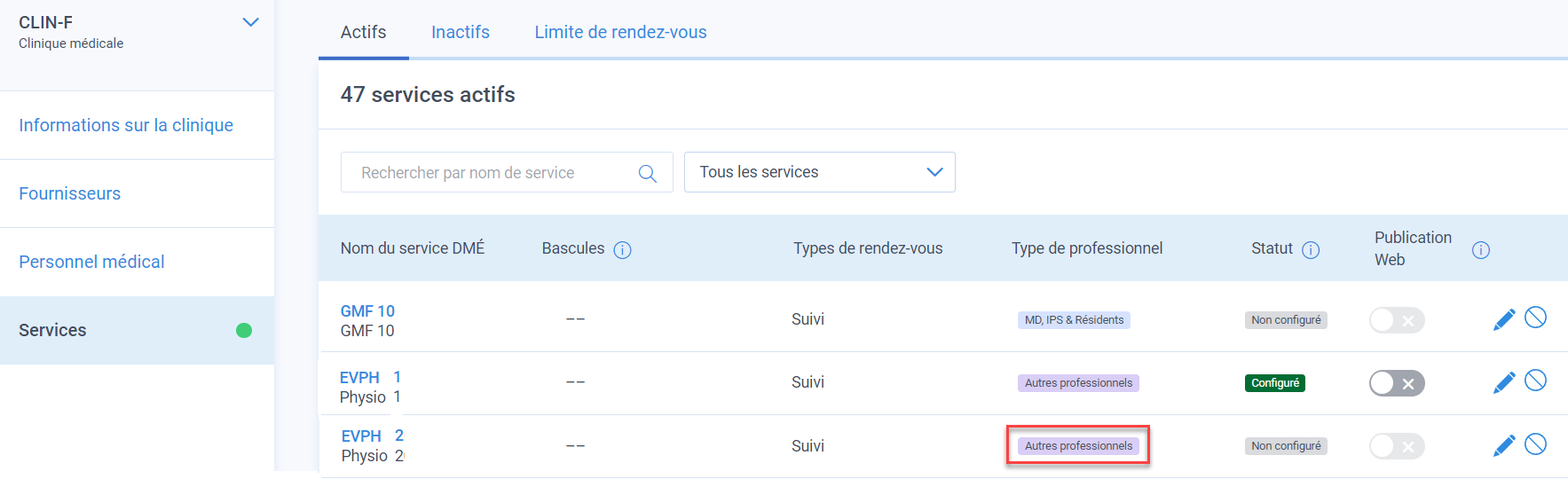The width and height of the screenshot is (1568, 479).
Task: Open Informations sur la clinique section
Action: point(126,125)
